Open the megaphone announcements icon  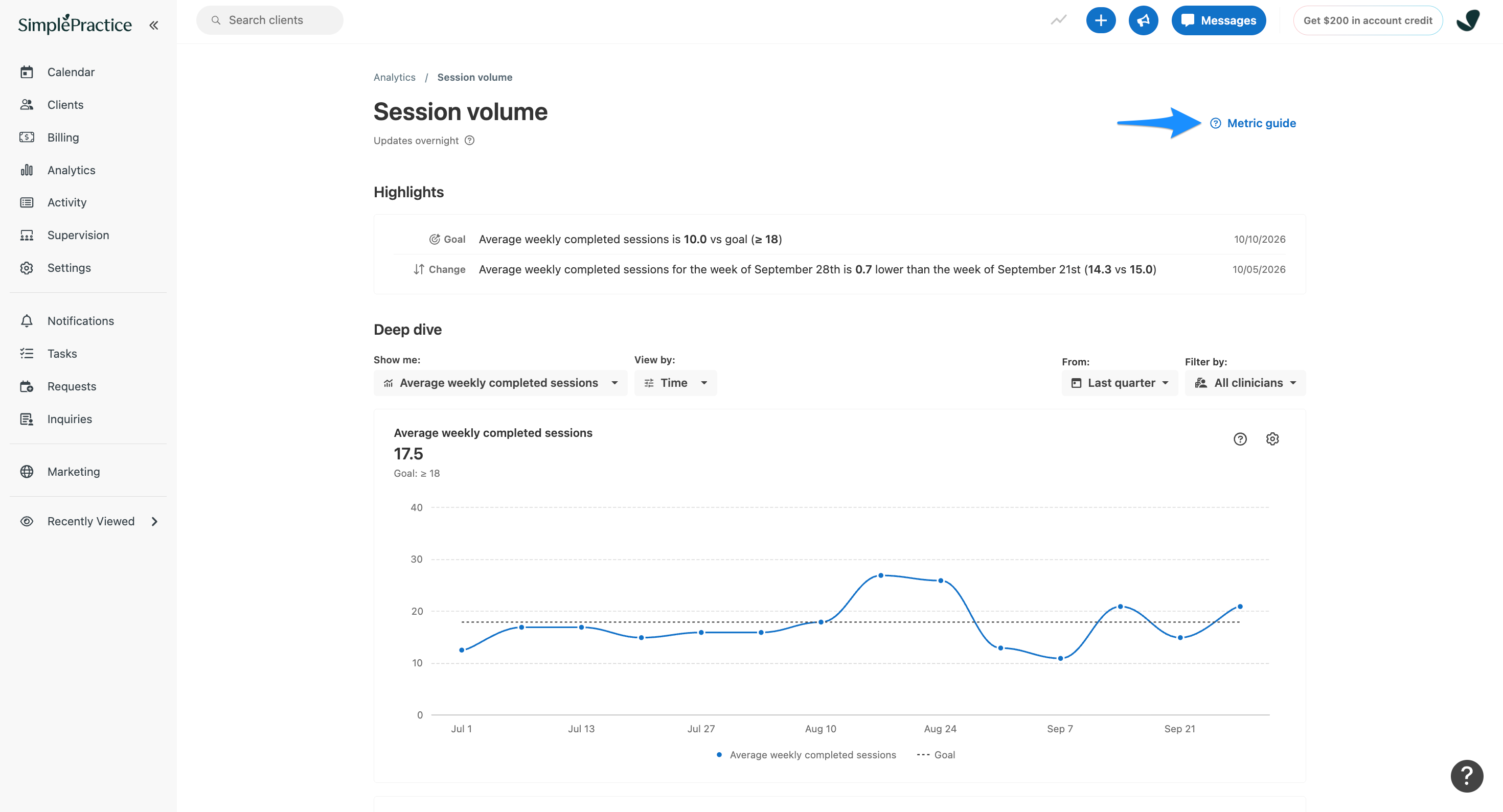pyautogui.click(x=1143, y=20)
